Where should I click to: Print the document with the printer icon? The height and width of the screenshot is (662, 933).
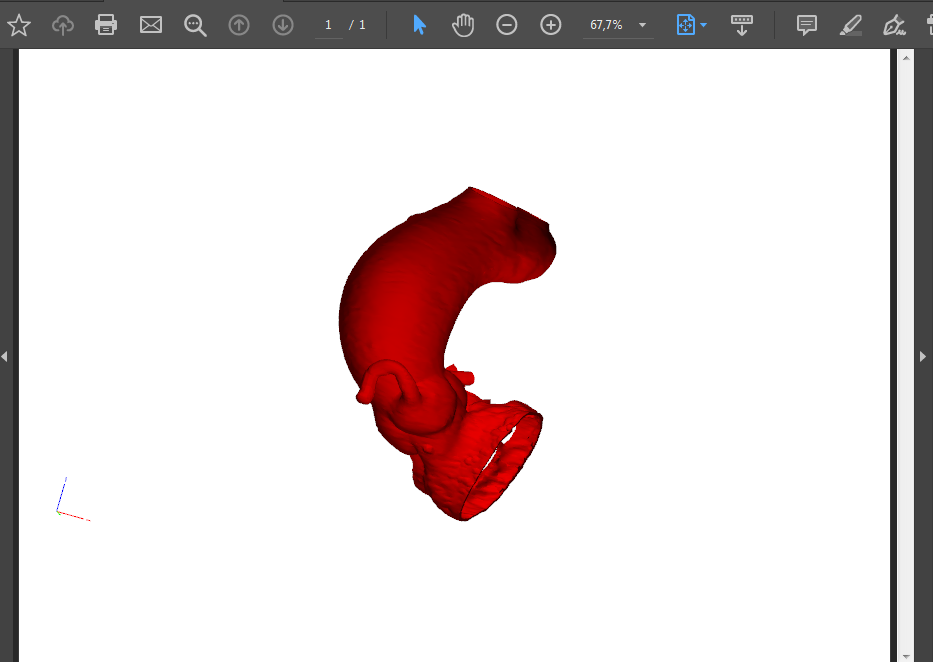tap(106, 25)
